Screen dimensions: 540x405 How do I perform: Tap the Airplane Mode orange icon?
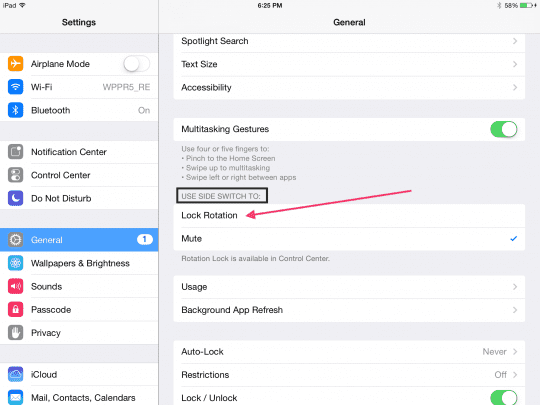[15, 64]
